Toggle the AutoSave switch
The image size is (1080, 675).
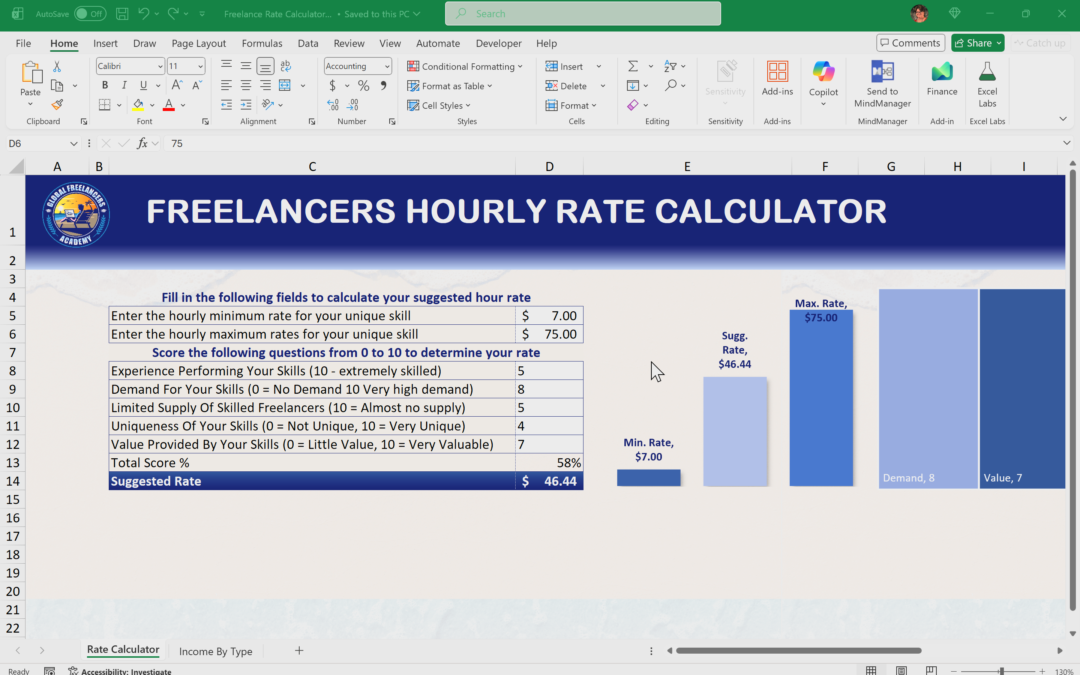[90, 14]
